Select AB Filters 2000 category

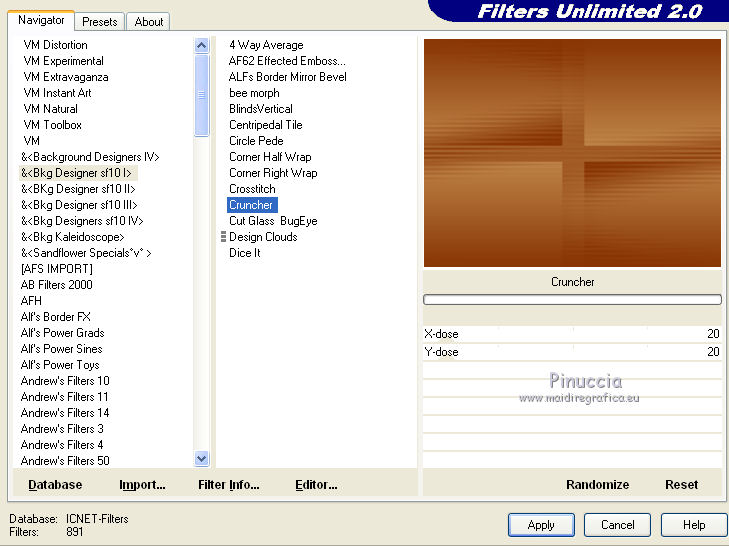(x=56, y=285)
